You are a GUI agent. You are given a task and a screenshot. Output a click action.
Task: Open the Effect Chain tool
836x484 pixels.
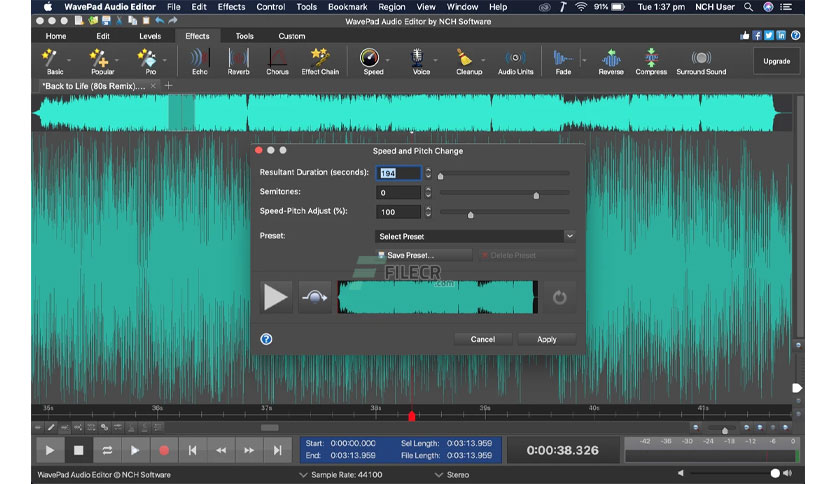320,61
